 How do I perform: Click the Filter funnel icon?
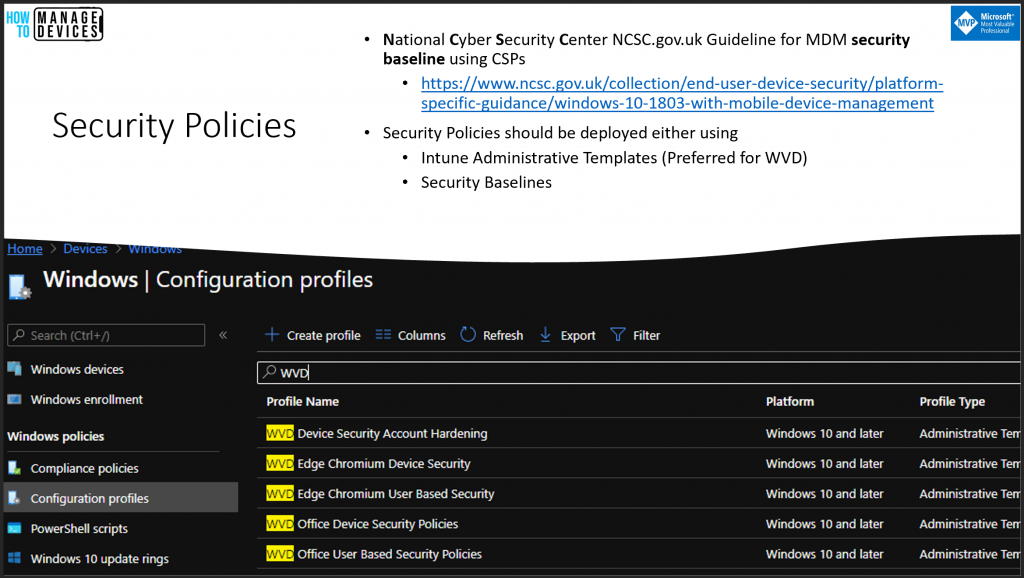[618, 335]
